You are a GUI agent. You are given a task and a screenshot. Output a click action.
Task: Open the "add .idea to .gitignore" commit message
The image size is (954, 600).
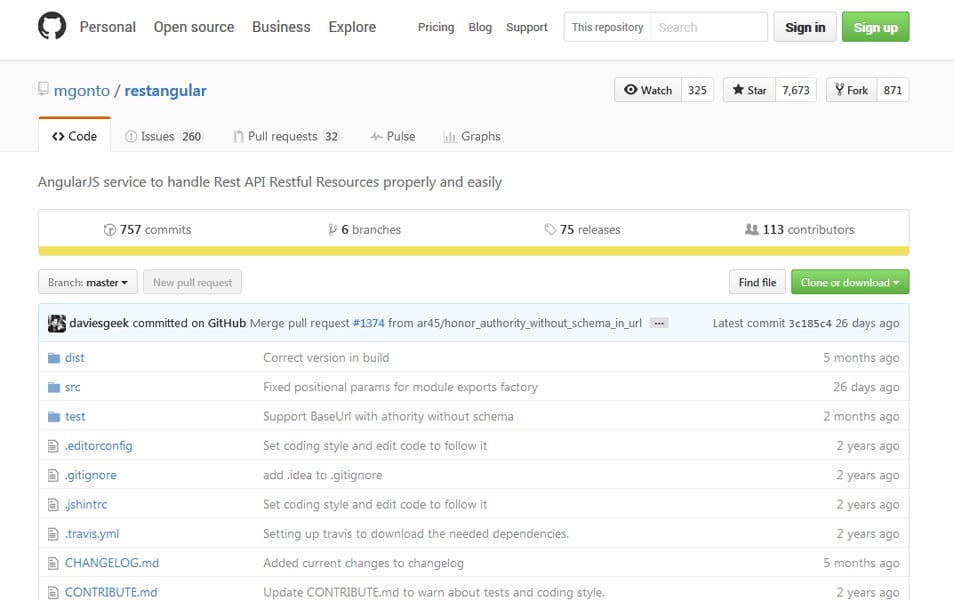tap(322, 475)
